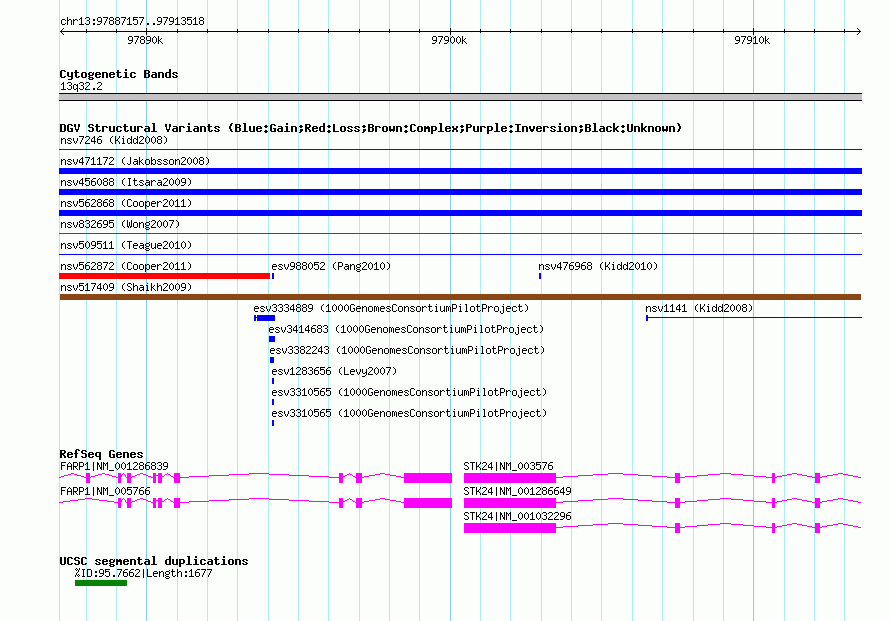Select the FARP1|NM_005766 transcript label
This screenshot has width=890, height=621.
[x=105, y=491]
